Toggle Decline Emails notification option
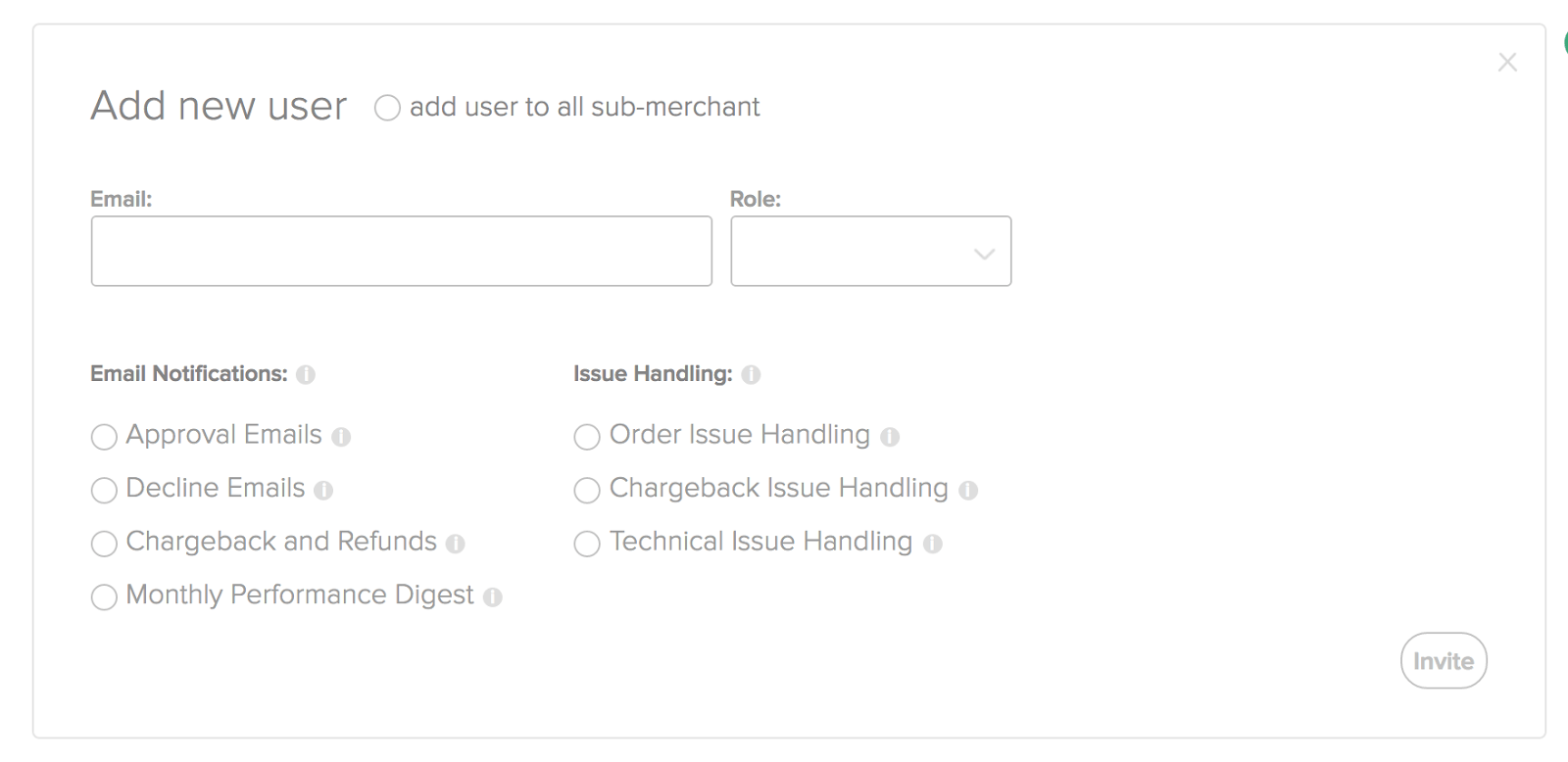This screenshot has height=762, width=1568. coord(104,490)
